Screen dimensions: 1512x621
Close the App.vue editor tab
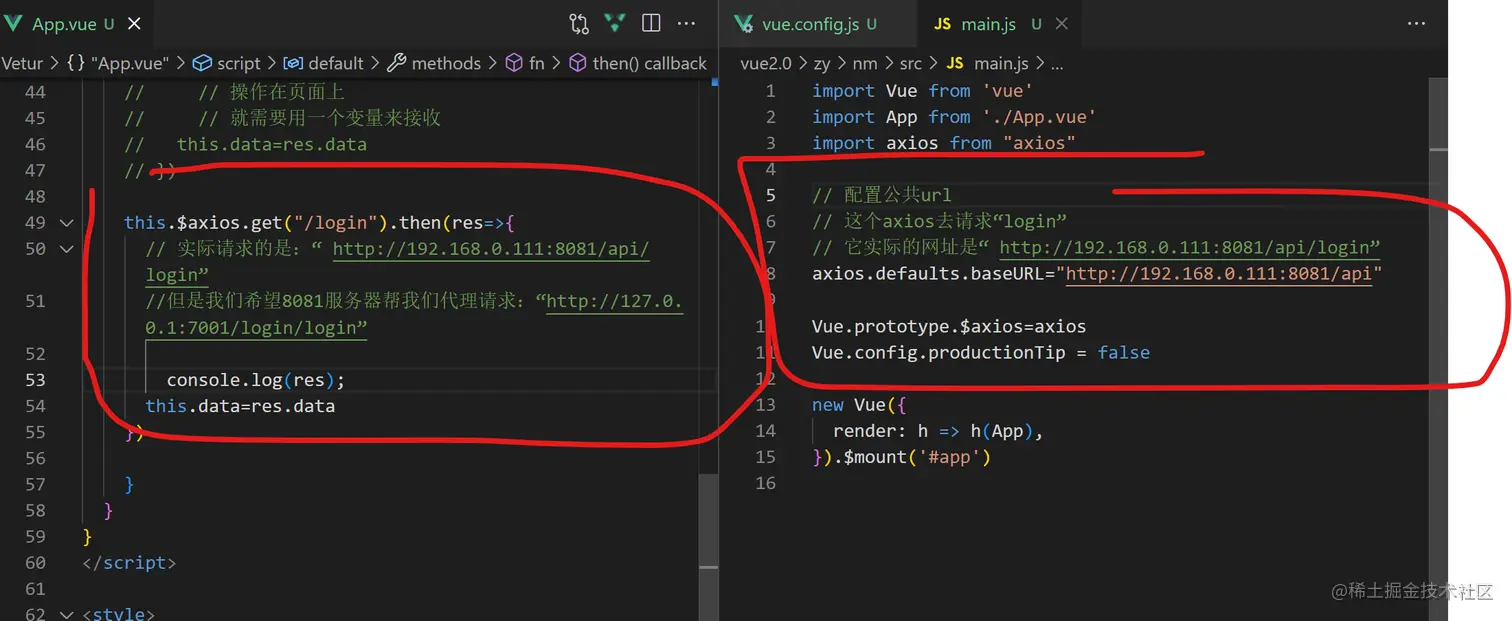[135, 23]
